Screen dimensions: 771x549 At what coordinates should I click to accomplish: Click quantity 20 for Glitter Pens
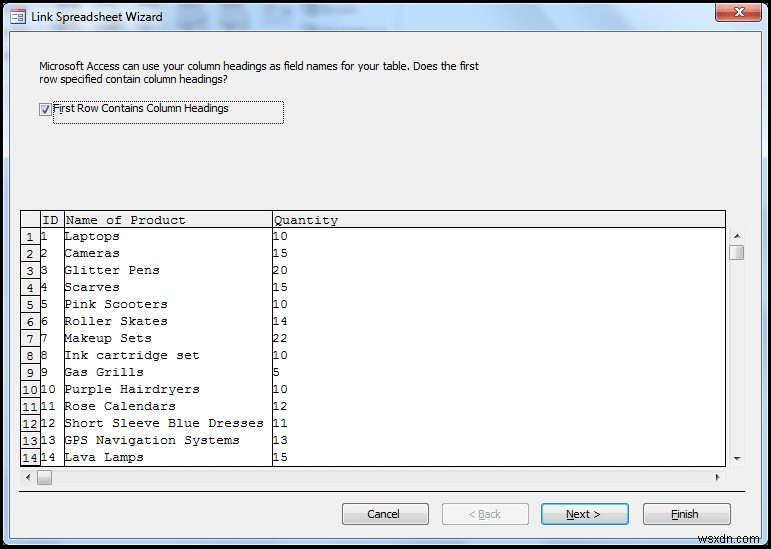tap(499, 270)
